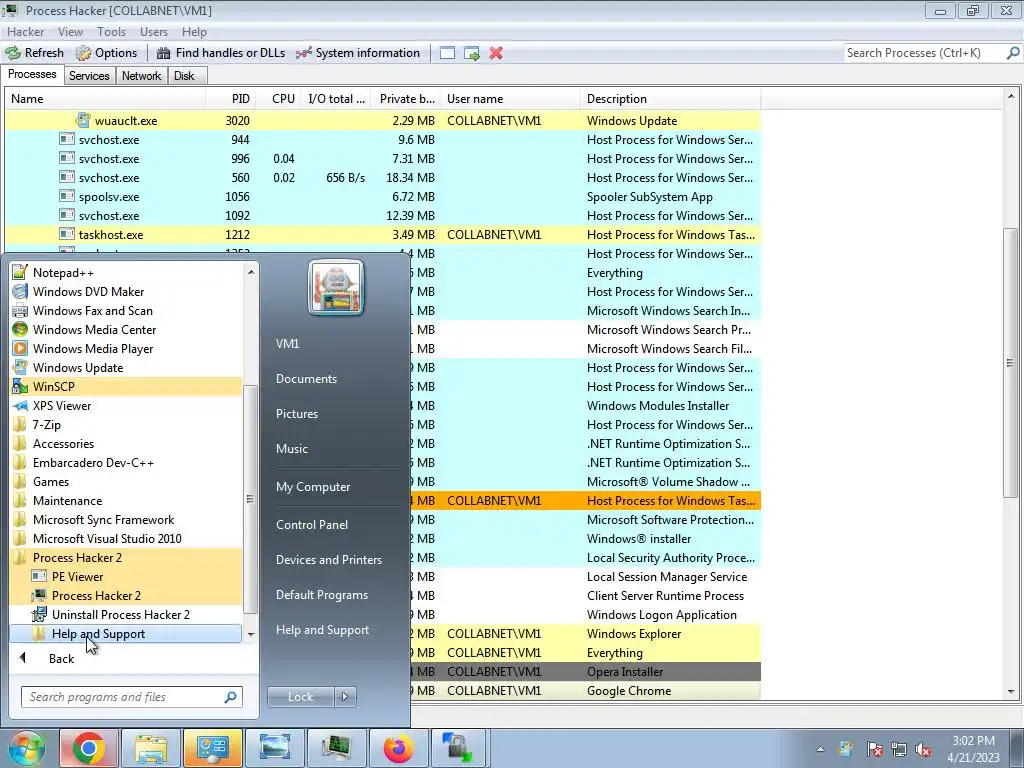Select taskhost.exe PID 1212 row
The width and height of the screenshot is (1024, 768).
tap(383, 234)
